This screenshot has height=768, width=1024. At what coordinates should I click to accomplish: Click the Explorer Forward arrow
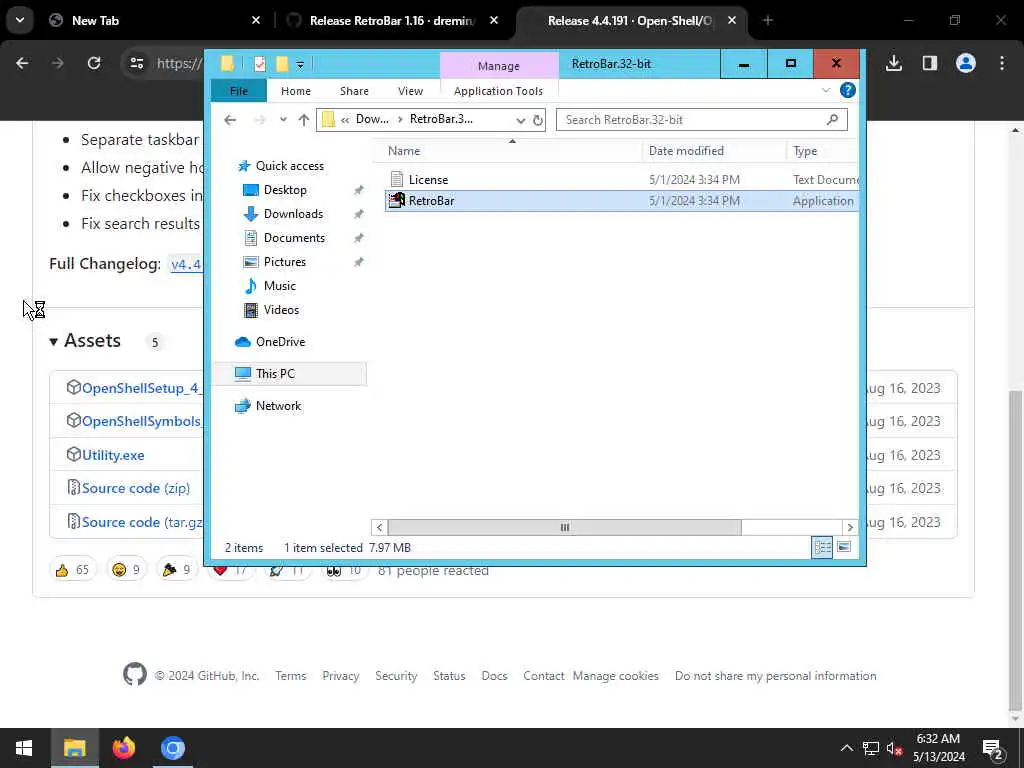[259, 120]
